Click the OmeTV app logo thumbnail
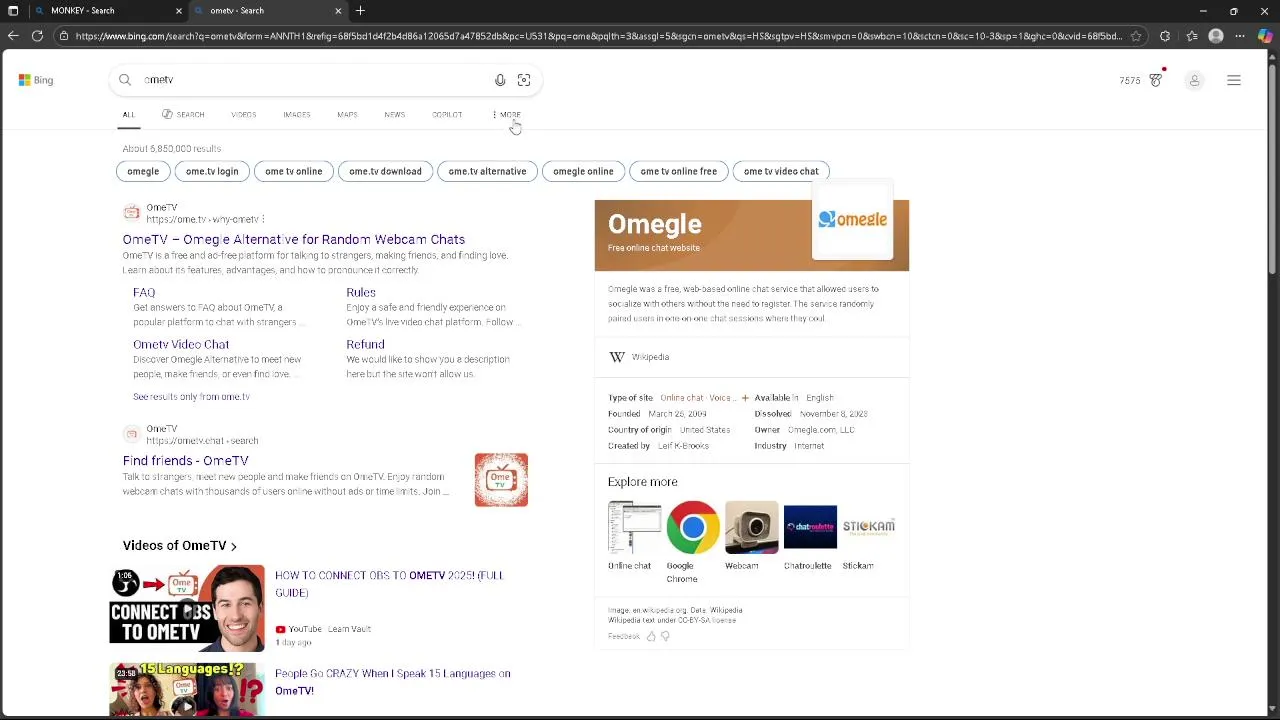This screenshot has width=1280, height=720. click(x=501, y=480)
